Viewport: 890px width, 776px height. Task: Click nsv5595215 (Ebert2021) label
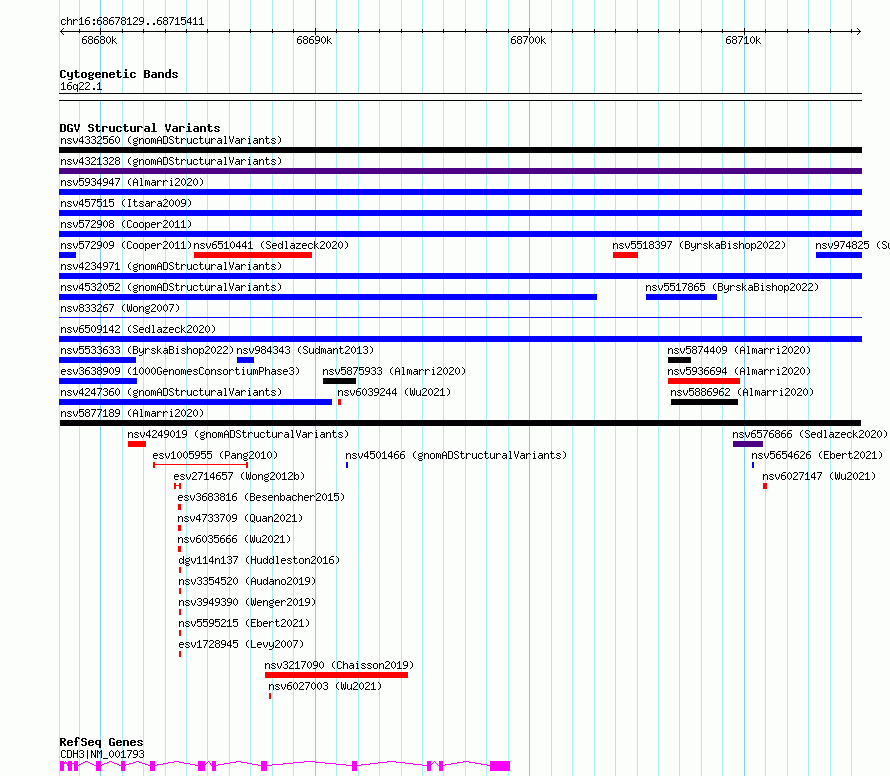244,623
